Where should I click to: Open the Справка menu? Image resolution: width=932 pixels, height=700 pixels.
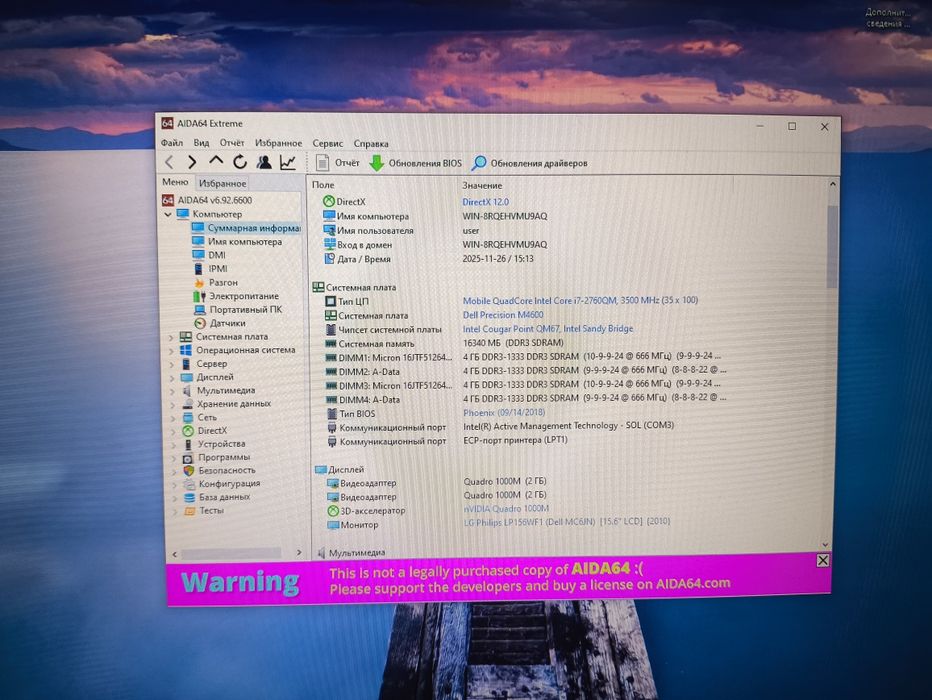[371, 143]
